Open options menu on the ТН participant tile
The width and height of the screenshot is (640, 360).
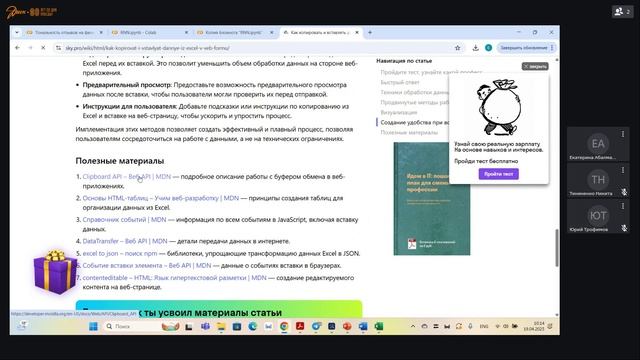click(623, 170)
